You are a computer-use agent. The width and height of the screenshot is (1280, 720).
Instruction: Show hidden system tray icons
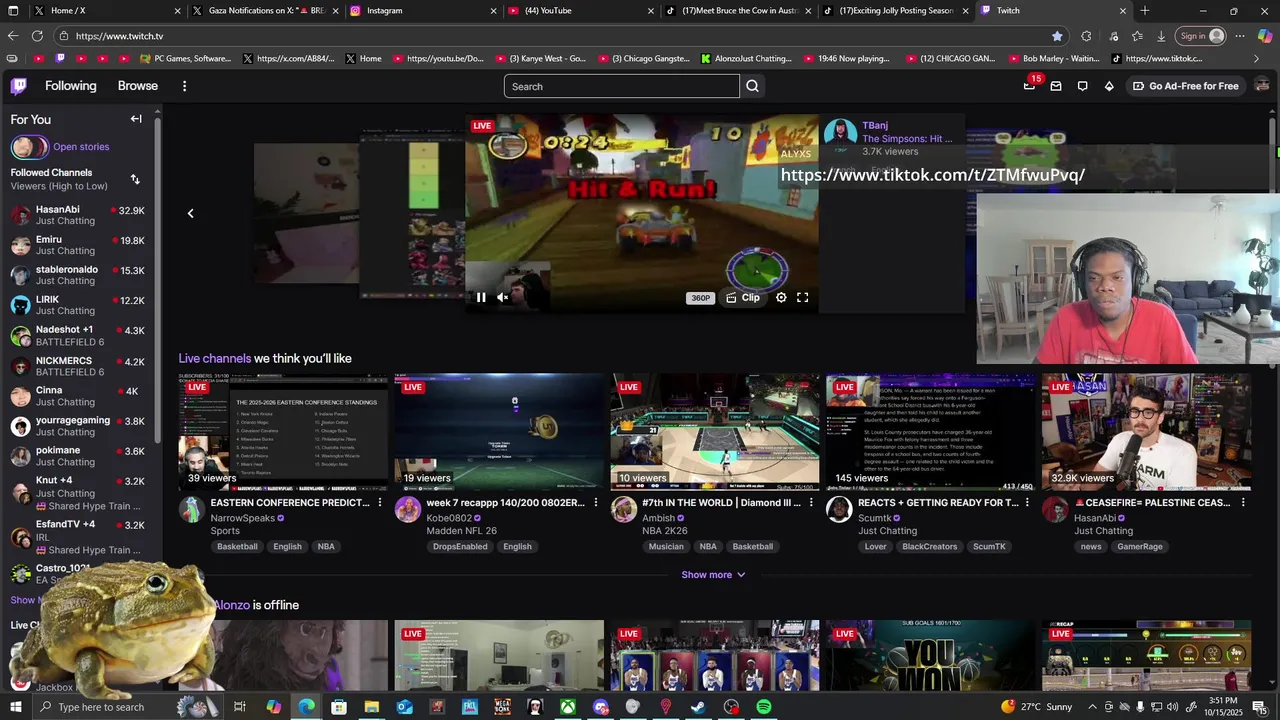point(1093,707)
